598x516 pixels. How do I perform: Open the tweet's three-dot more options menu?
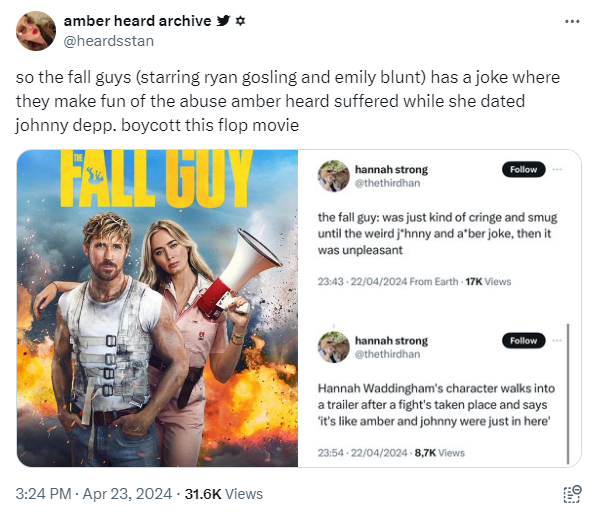point(572,22)
